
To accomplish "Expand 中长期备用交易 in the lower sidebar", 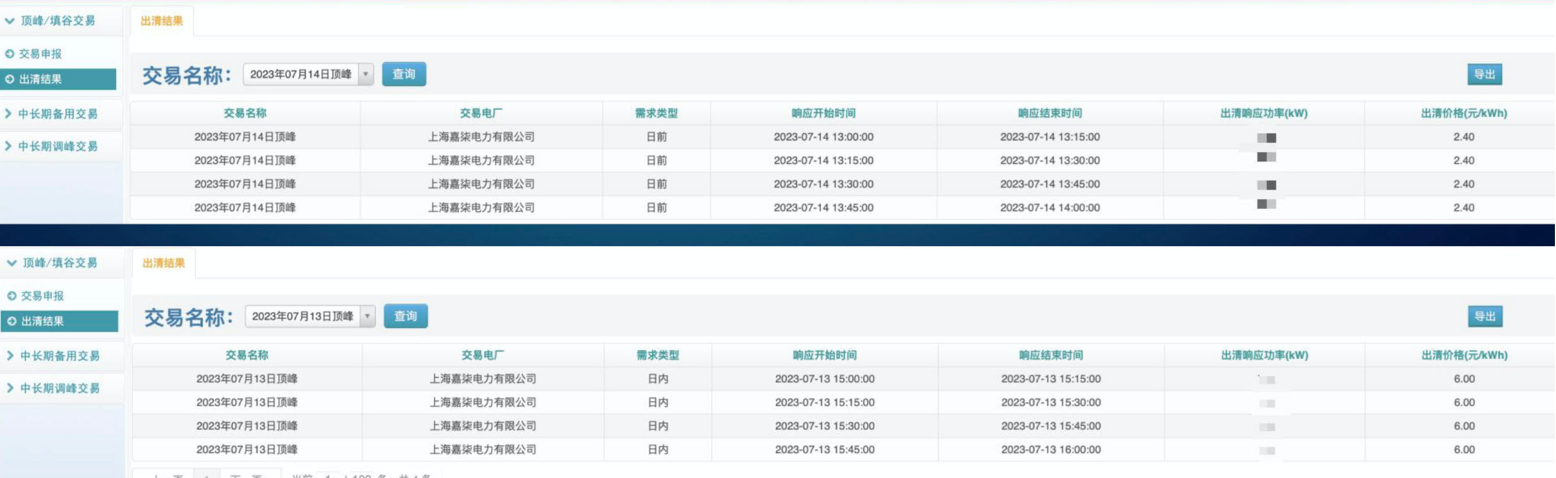I will click(57, 356).
